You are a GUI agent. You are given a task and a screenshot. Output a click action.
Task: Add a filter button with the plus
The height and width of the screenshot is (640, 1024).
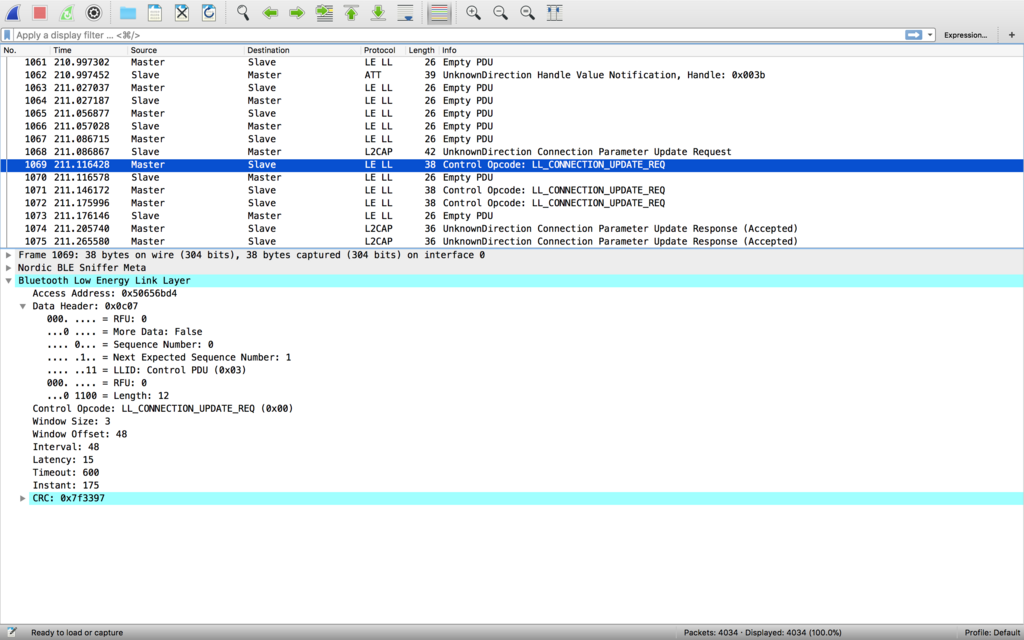[1012, 35]
